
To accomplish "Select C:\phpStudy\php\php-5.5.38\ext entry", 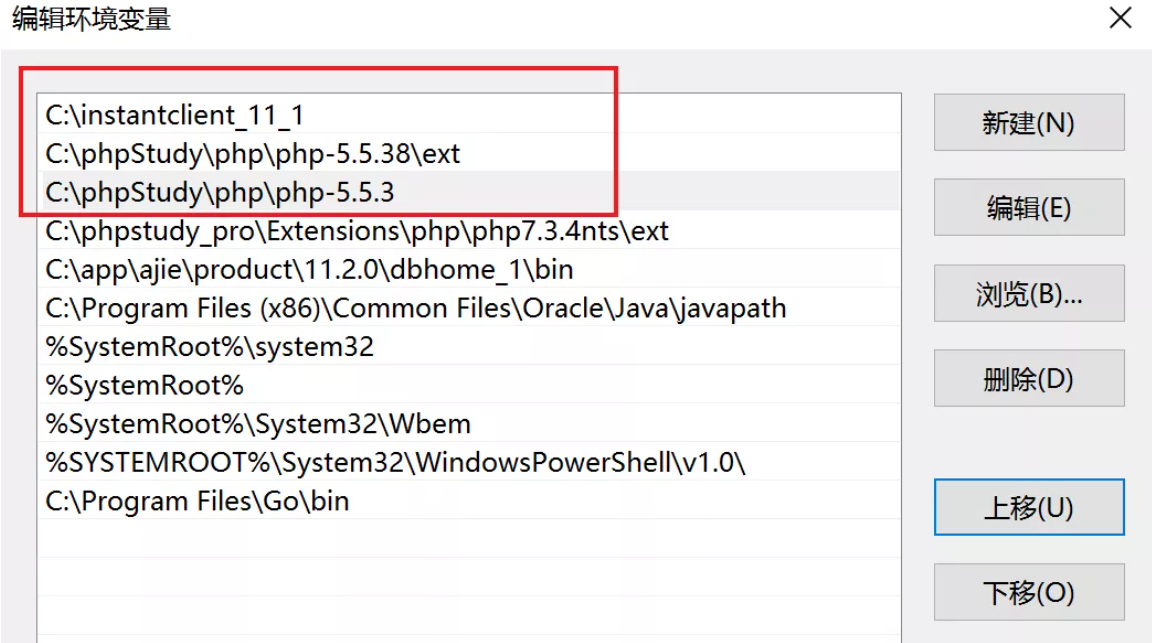I will click(x=469, y=153).
